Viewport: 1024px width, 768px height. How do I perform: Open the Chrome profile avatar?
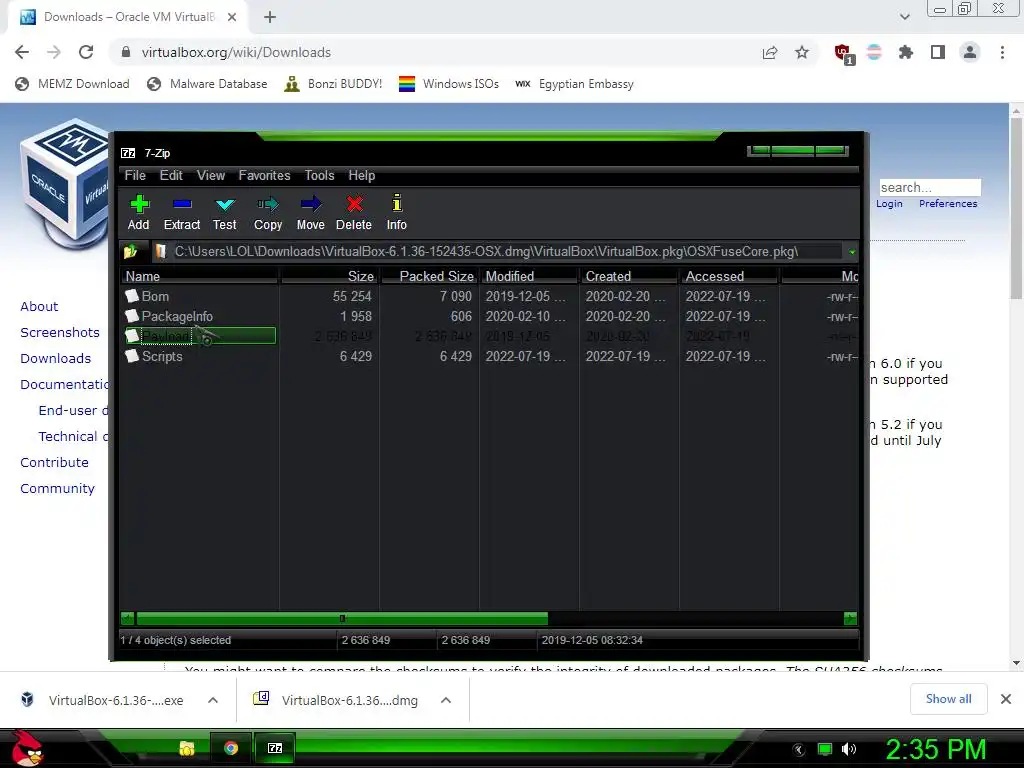click(x=970, y=52)
